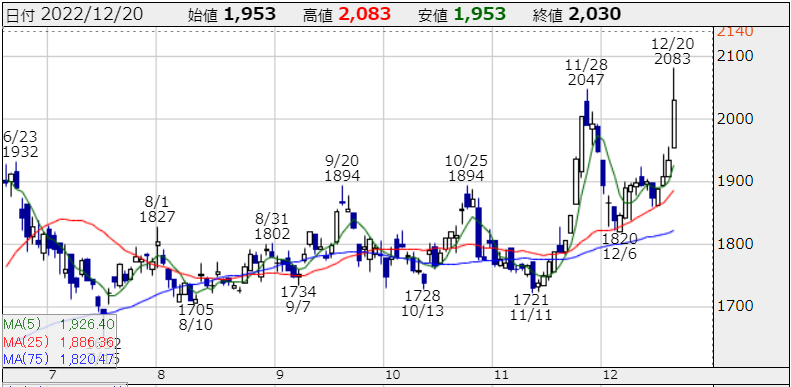Select the 8/1 1827 high annotation
Image resolution: width=791 pixels, height=387 pixels.
pos(158,209)
